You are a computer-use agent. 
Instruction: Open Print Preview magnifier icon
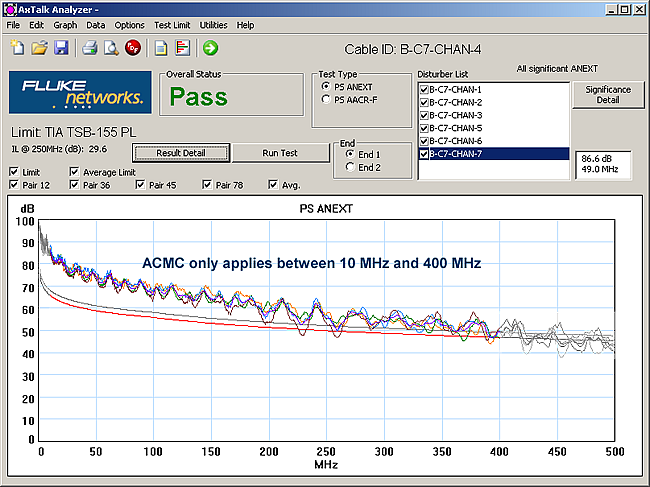(111, 48)
